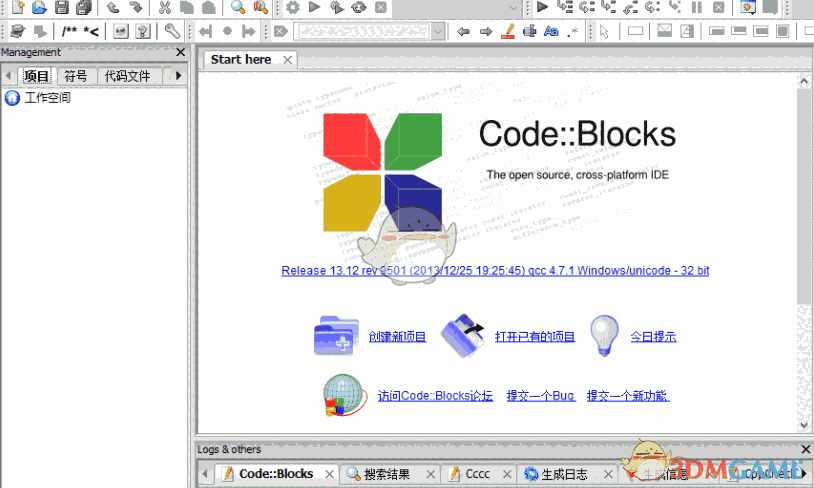Click the Run play icon

tap(314, 7)
